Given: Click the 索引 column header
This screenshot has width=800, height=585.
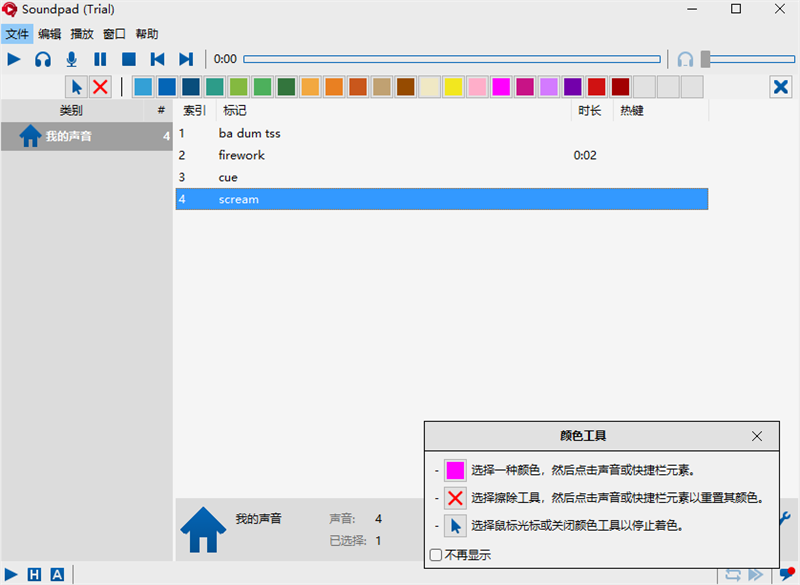Looking at the screenshot, I should pyautogui.click(x=194, y=111).
